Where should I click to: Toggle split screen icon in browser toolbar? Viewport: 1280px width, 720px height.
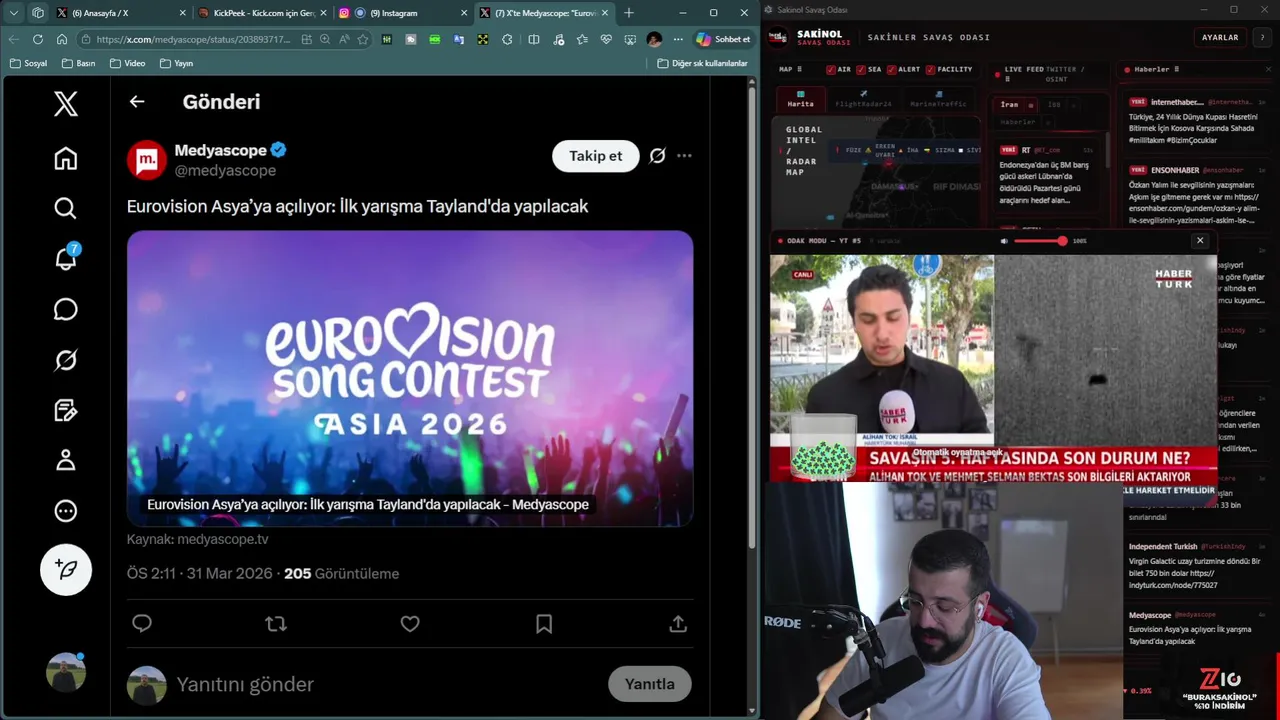(533, 39)
